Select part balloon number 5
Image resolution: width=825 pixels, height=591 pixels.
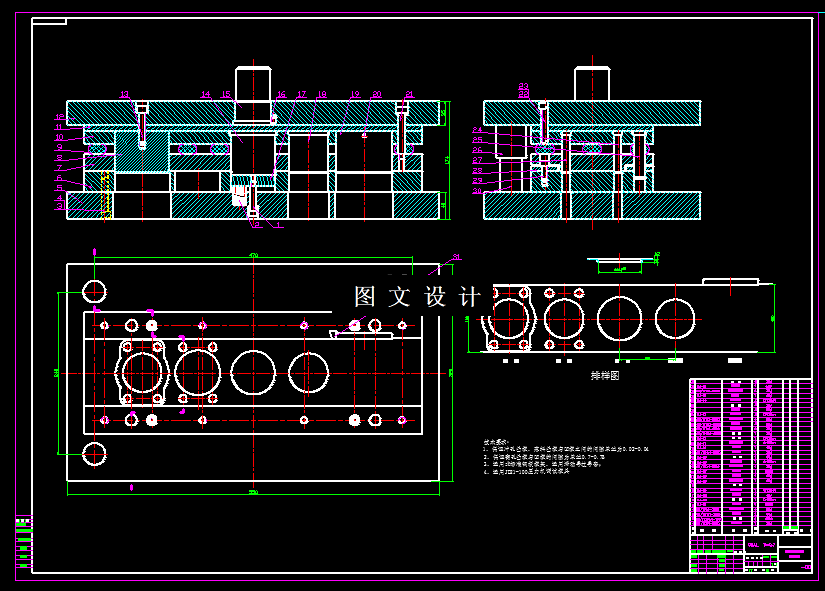pos(59,188)
